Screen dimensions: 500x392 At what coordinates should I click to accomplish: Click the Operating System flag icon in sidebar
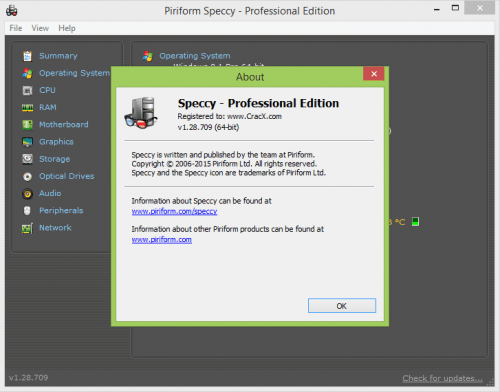click(x=27, y=73)
